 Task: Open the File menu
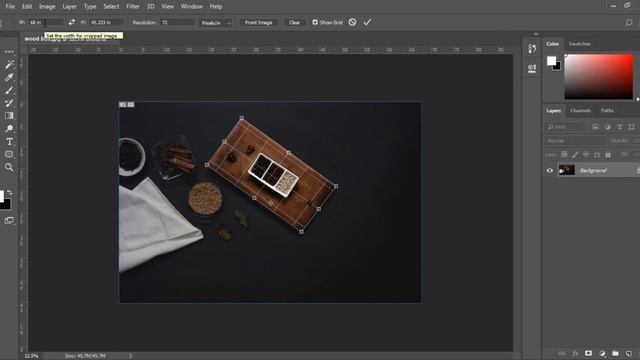tap(10, 7)
